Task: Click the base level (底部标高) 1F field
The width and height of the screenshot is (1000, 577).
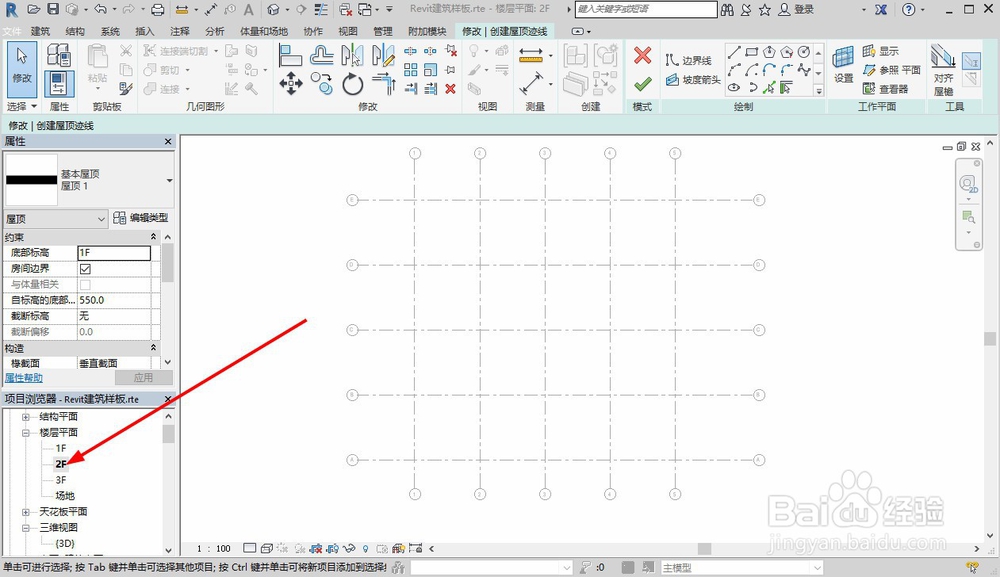Action: 114,252
